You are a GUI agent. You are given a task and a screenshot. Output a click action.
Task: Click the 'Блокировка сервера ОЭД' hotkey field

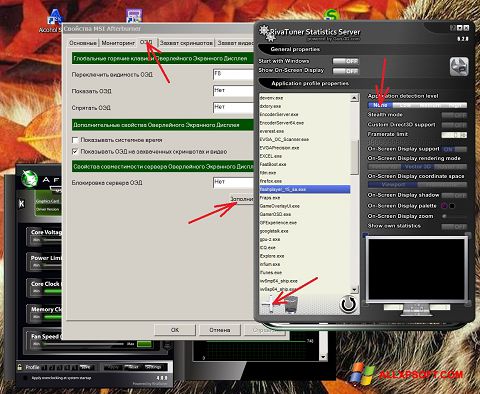[233, 182]
